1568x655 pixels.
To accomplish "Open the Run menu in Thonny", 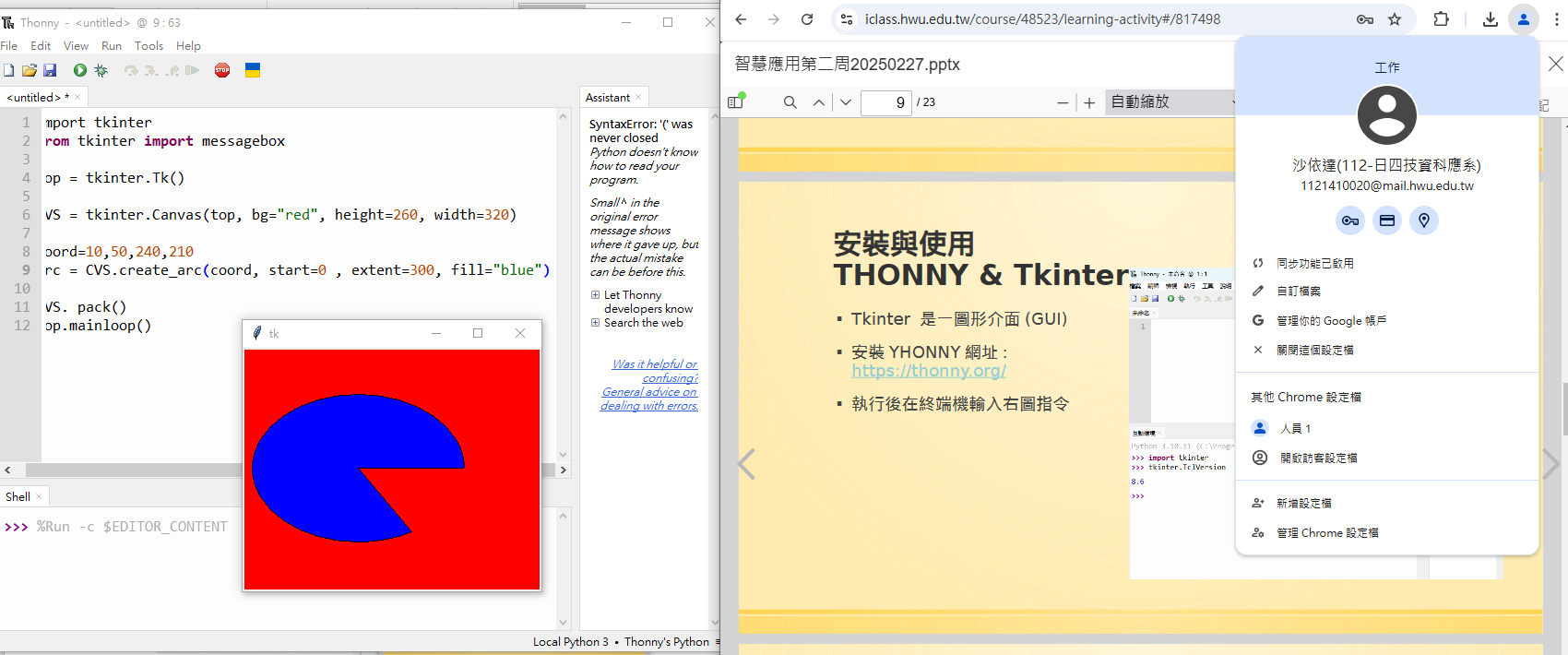I will pyautogui.click(x=112, y=46).
